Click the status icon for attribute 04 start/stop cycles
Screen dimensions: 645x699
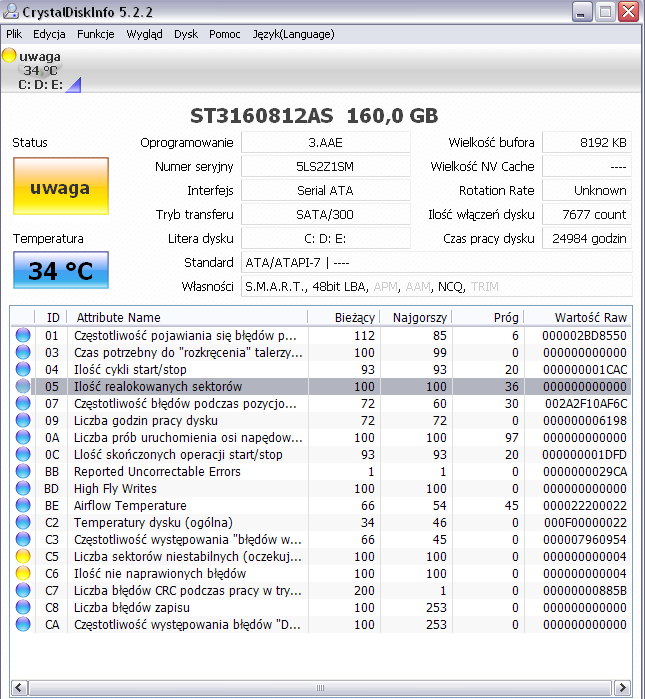pyautogui.click(x=23, y=369)
